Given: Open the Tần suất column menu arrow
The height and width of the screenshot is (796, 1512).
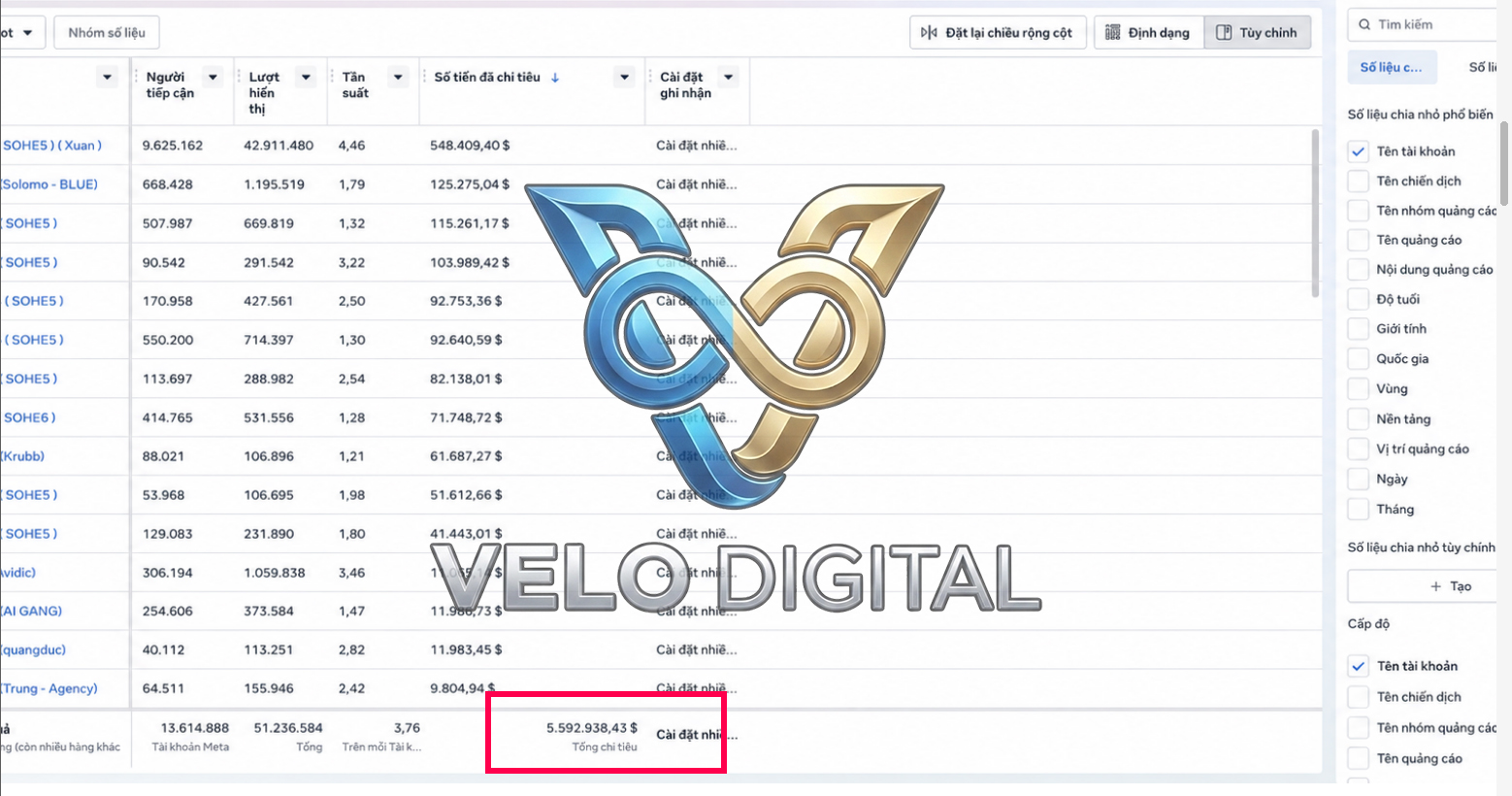Looking at the screenshot, I should (x=398, y=77).
